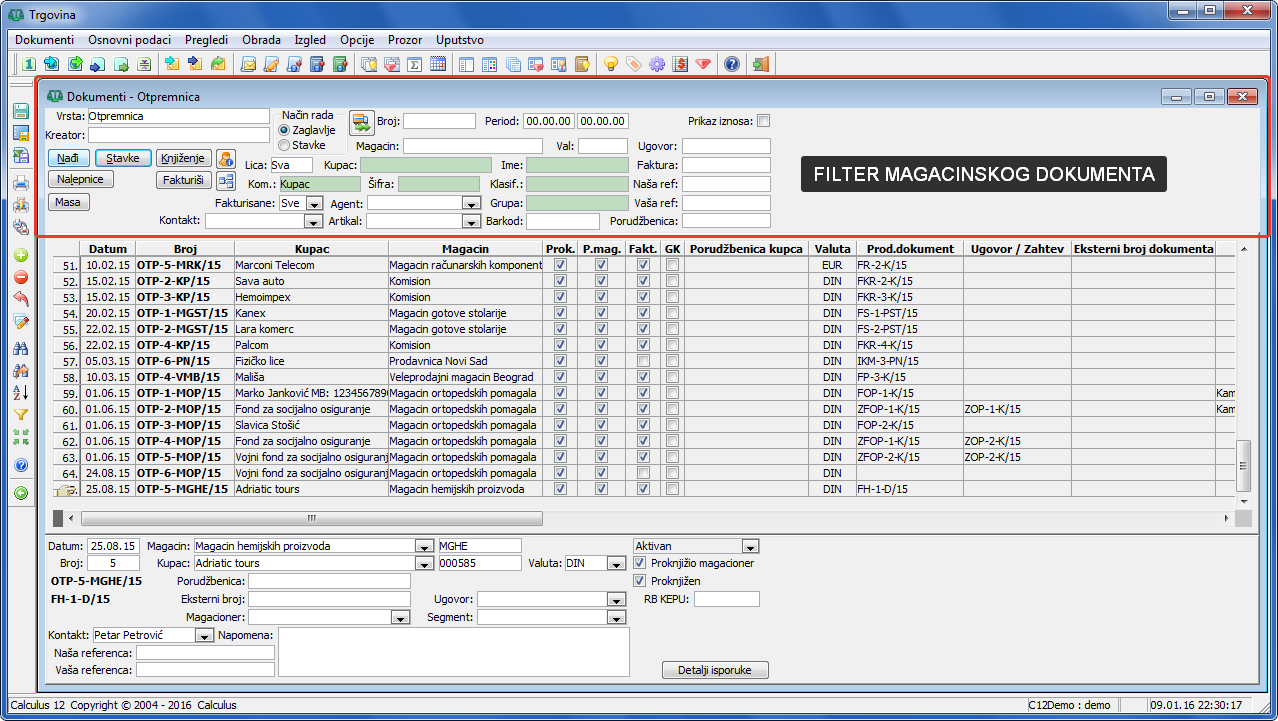Open the Agent dropdown in filter
This screenshot has height=721, width=1278.
[x=472, y=203]
